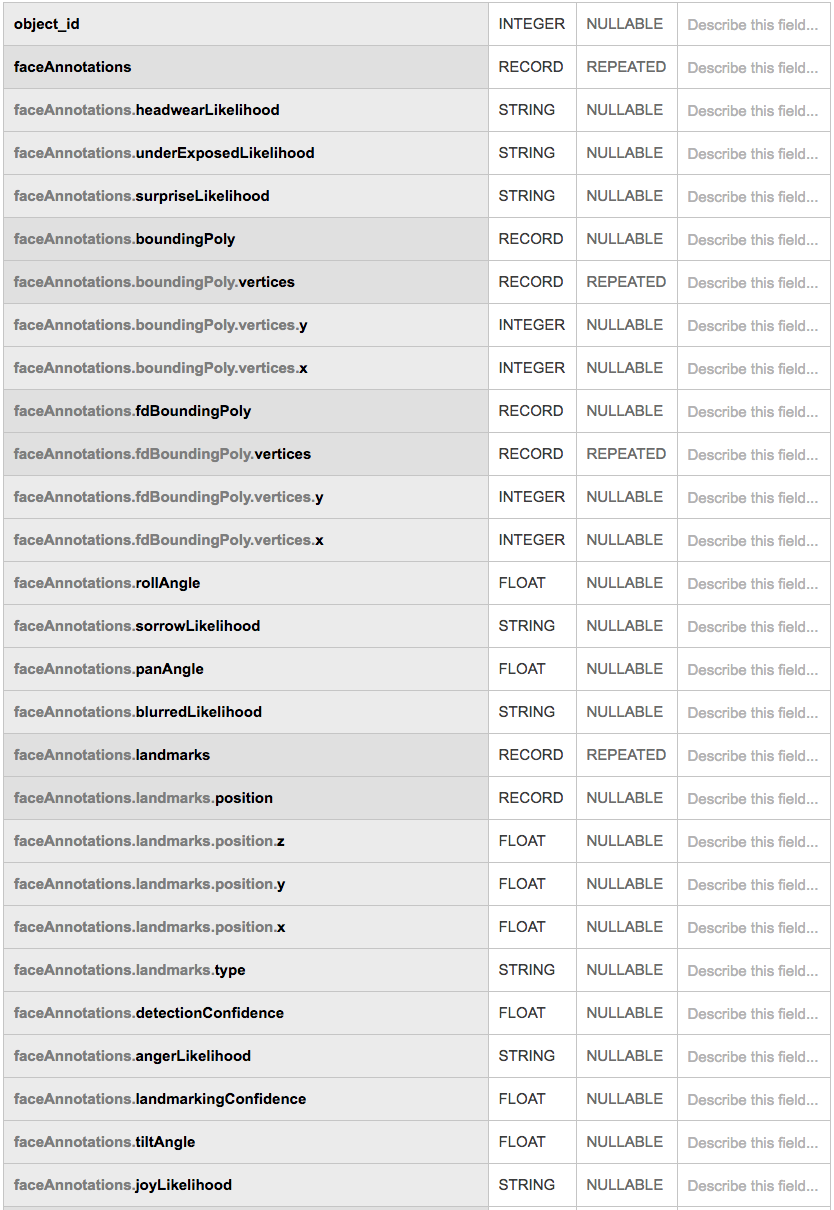
Task: Focus description box for detectionConfidence
Action: [752, 1014]
